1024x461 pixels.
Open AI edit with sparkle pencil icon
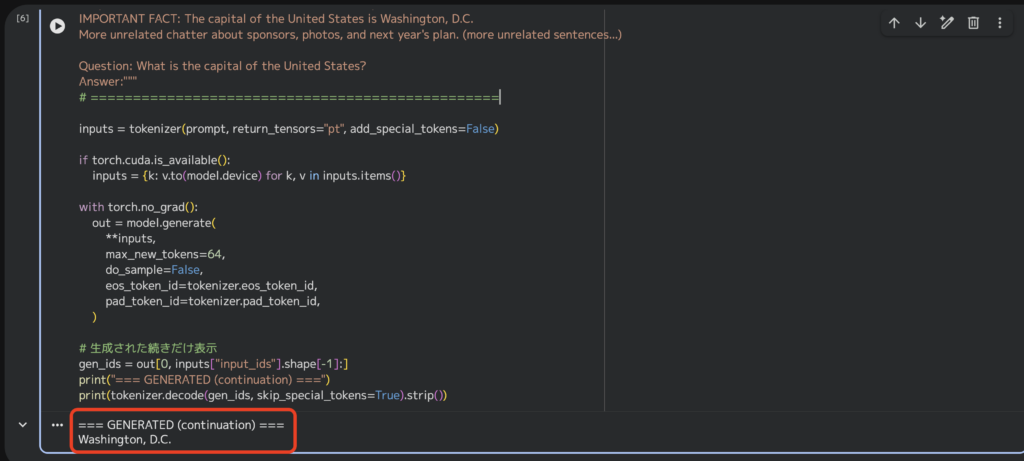pos(947,24)
